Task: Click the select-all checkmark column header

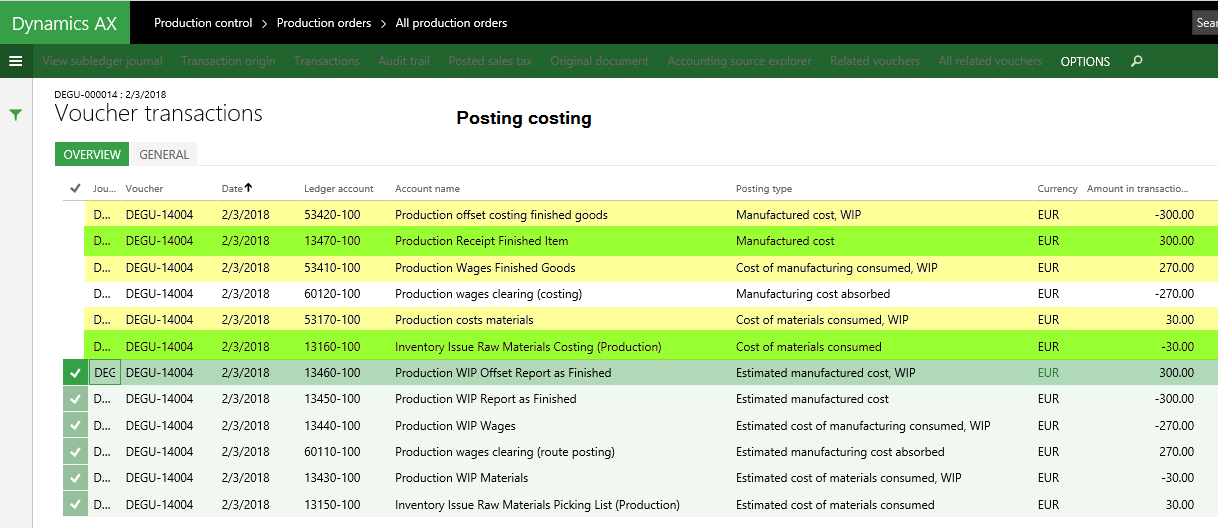Action: (x=75, y=188)
